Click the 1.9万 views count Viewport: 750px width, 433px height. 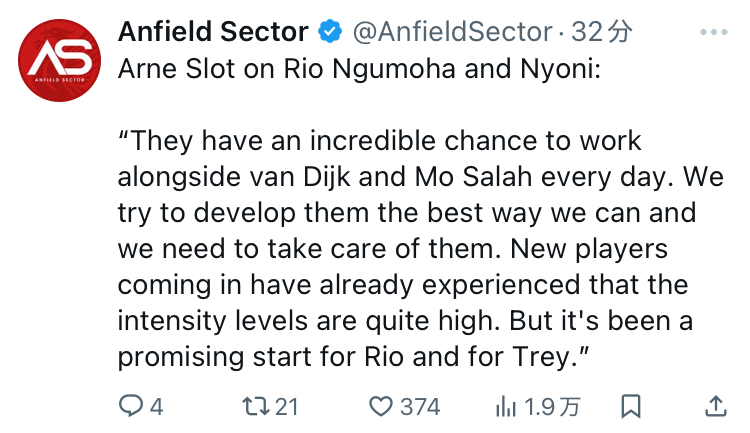point(552,407)
